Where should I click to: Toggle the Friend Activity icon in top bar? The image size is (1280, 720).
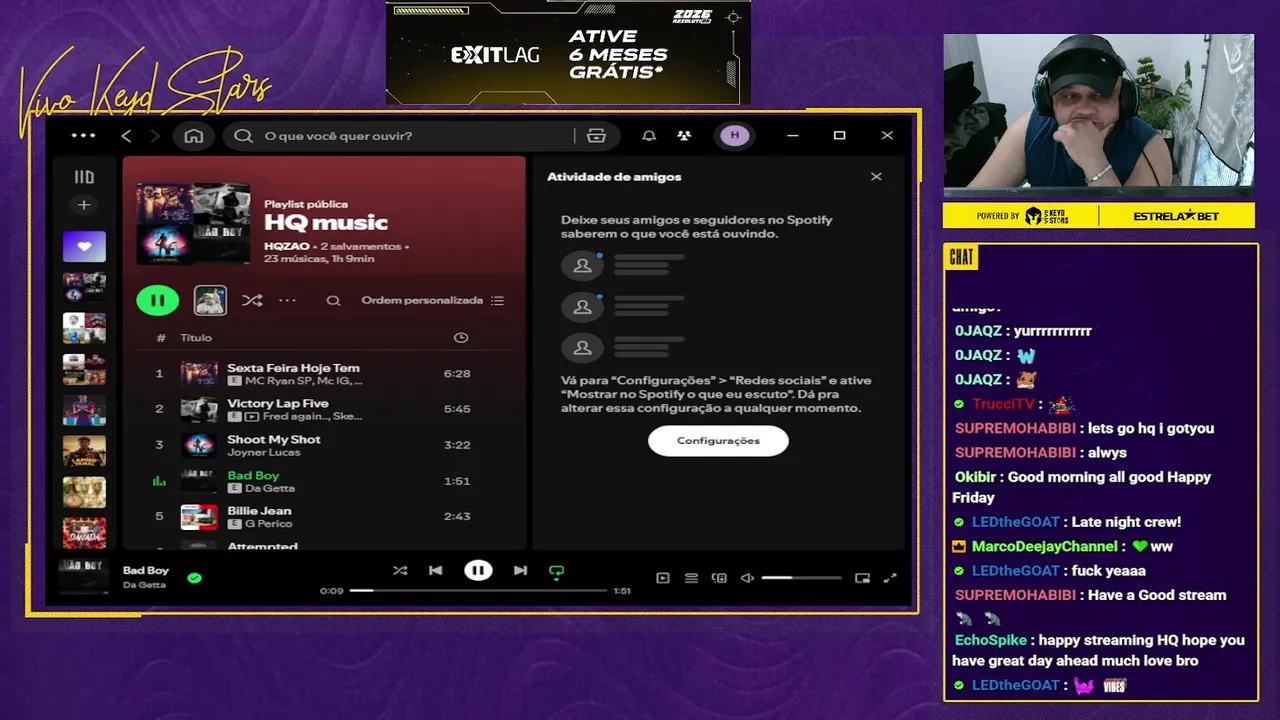pyautogui.click(x=684, y=136)
